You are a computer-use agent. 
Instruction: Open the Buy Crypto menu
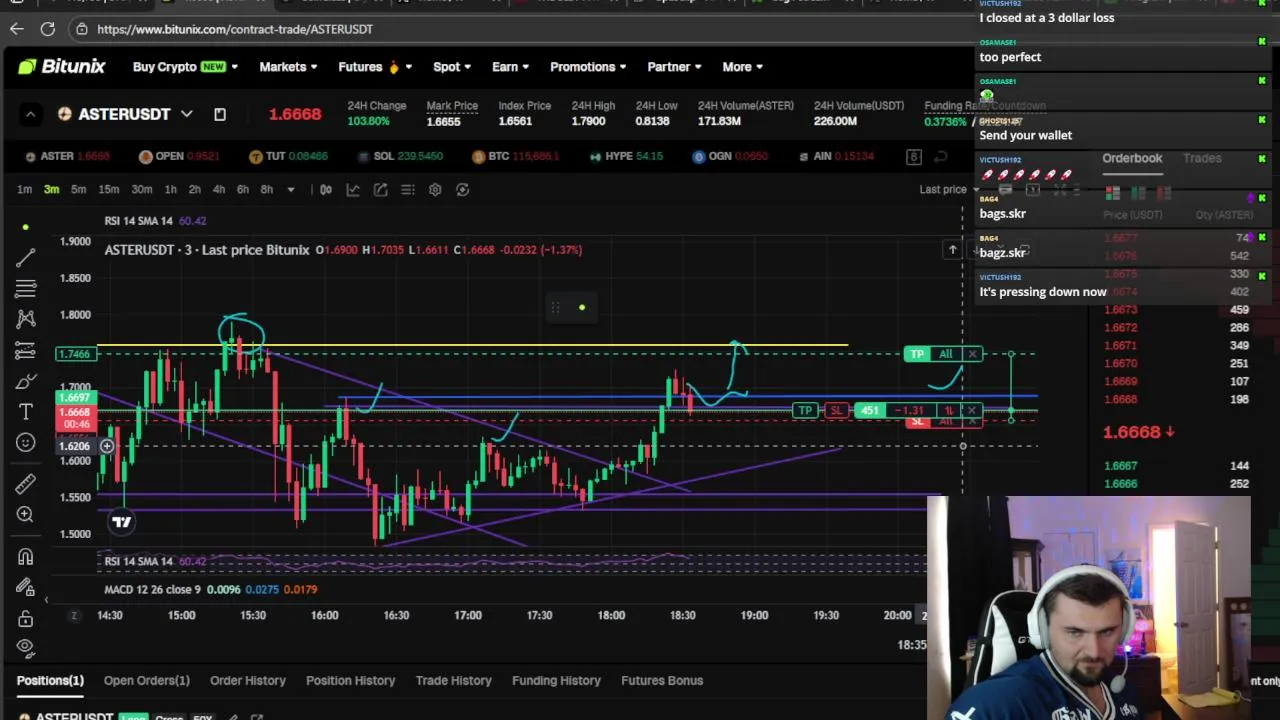(x=185, y=67)
